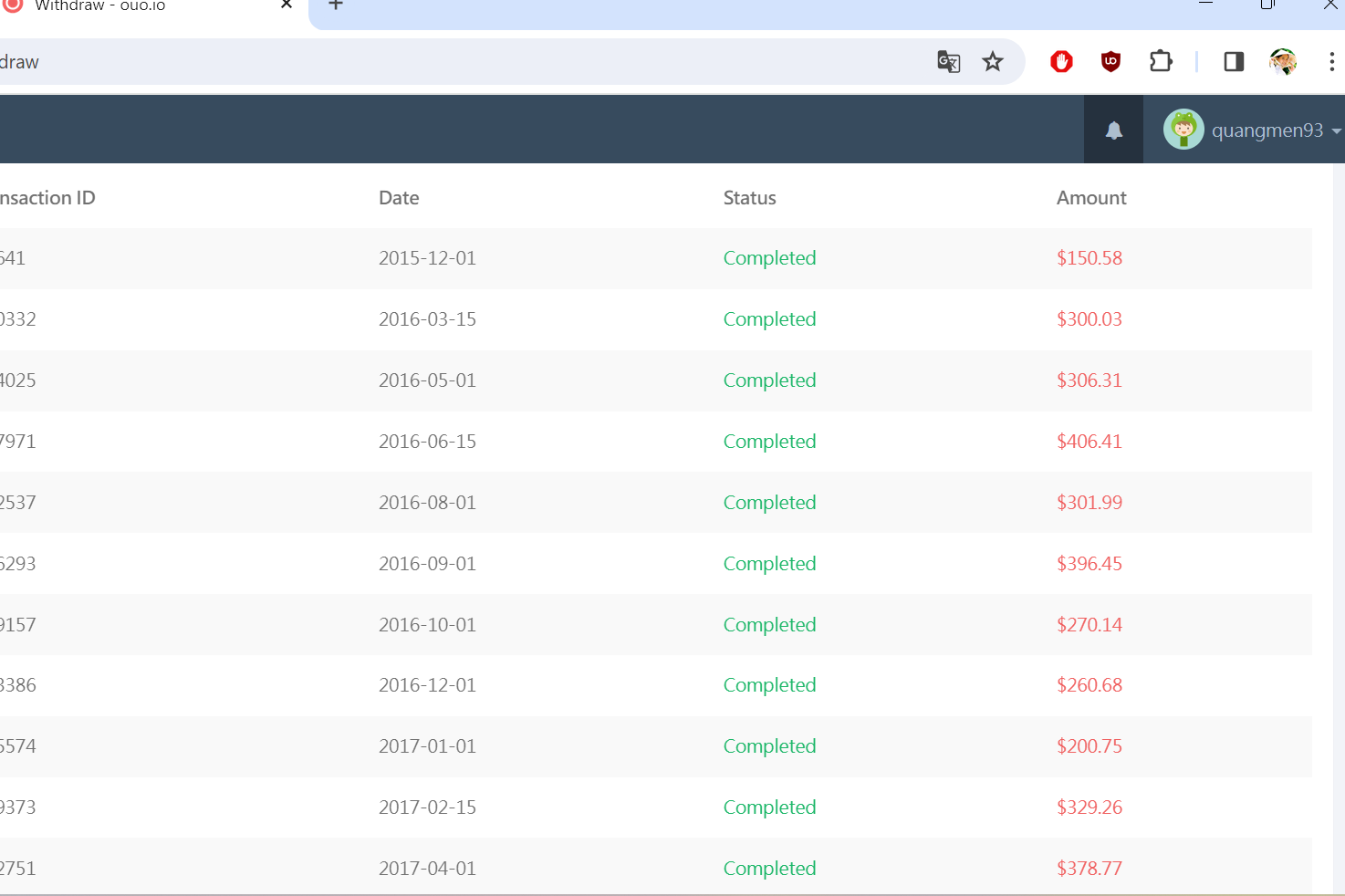This screenshot has width=1345, height=896.
Task: Click Completed status for the 2016-08-01 row
Action: click(769, 503)
